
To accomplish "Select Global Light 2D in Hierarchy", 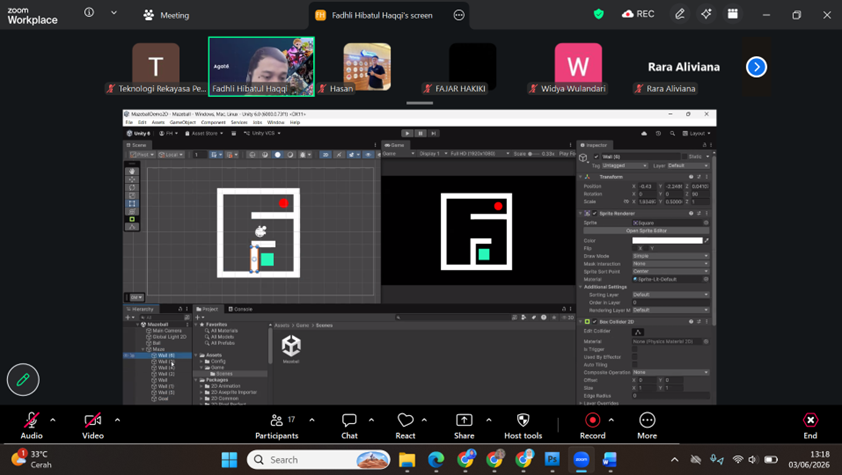I will click(x=169, y=337).
